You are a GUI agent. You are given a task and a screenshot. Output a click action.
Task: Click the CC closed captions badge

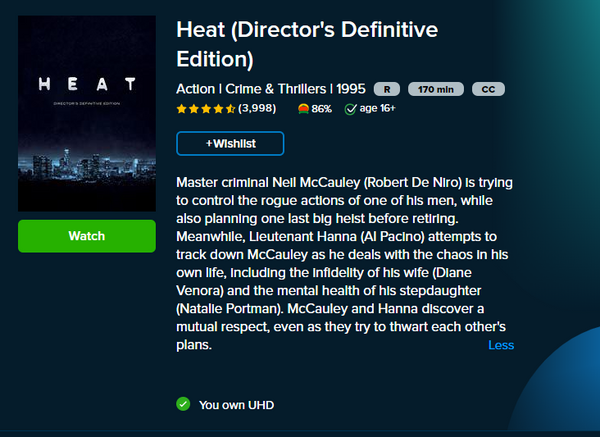488,88
